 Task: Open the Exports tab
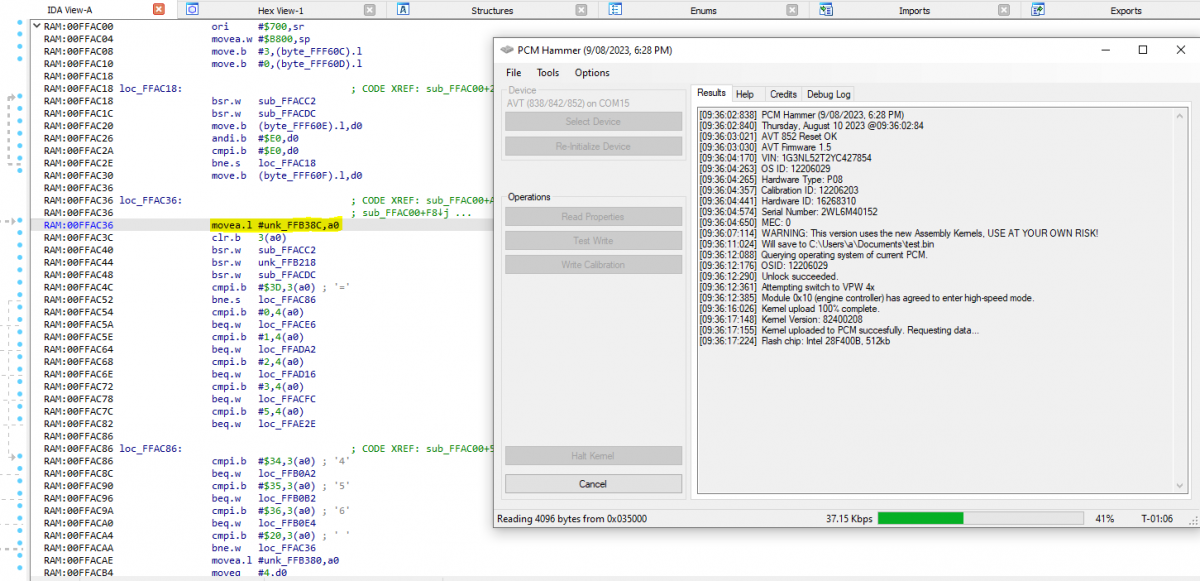(x=1126, y=10)
